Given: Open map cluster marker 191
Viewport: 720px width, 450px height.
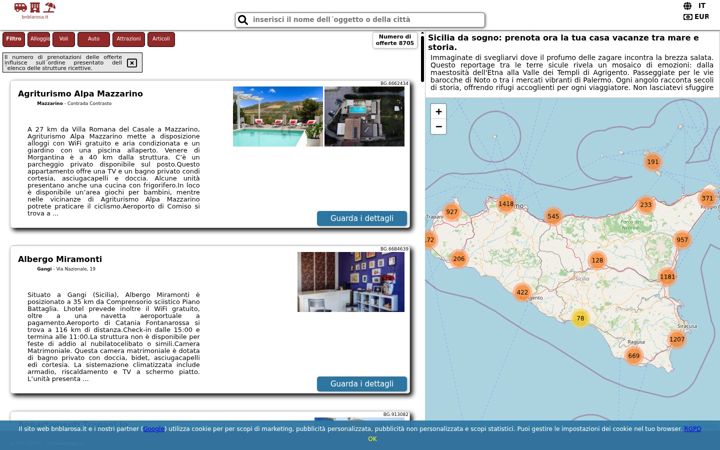Looking at the screenshot, I should pos(652,162).
